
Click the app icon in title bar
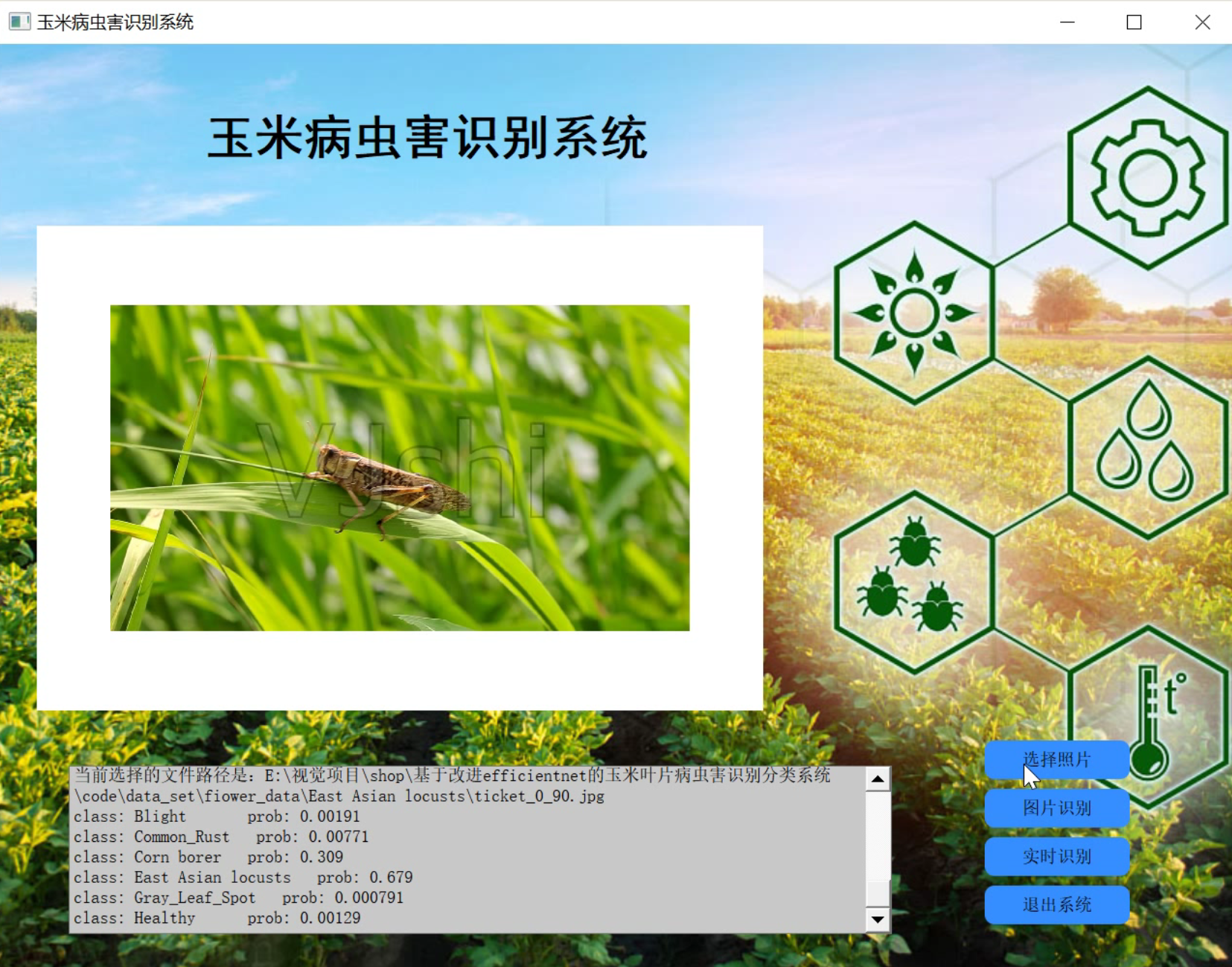coord(19,22)
